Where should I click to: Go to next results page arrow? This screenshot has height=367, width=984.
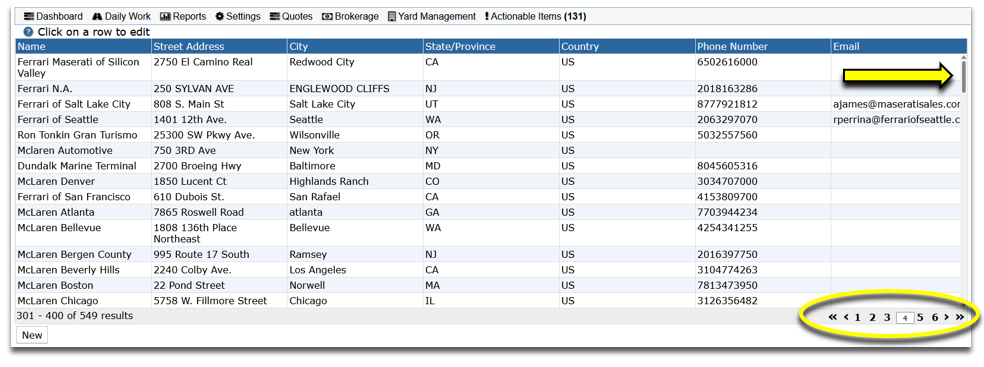946,317
